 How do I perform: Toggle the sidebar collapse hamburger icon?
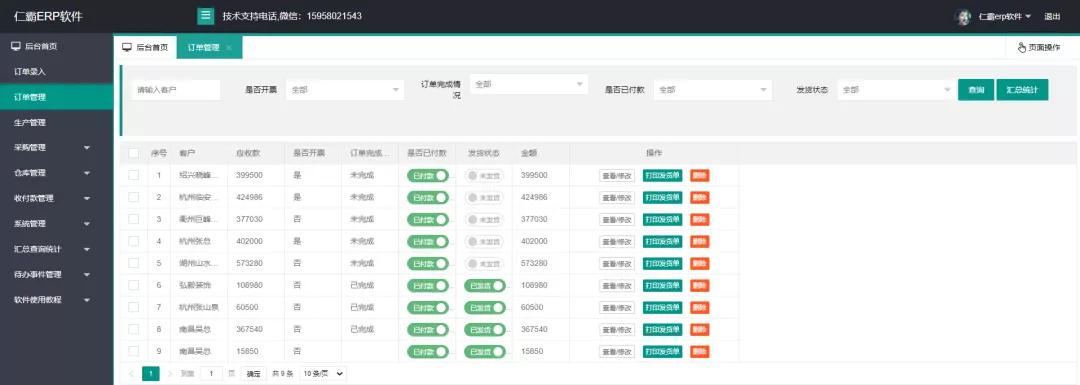click(205, 16)
